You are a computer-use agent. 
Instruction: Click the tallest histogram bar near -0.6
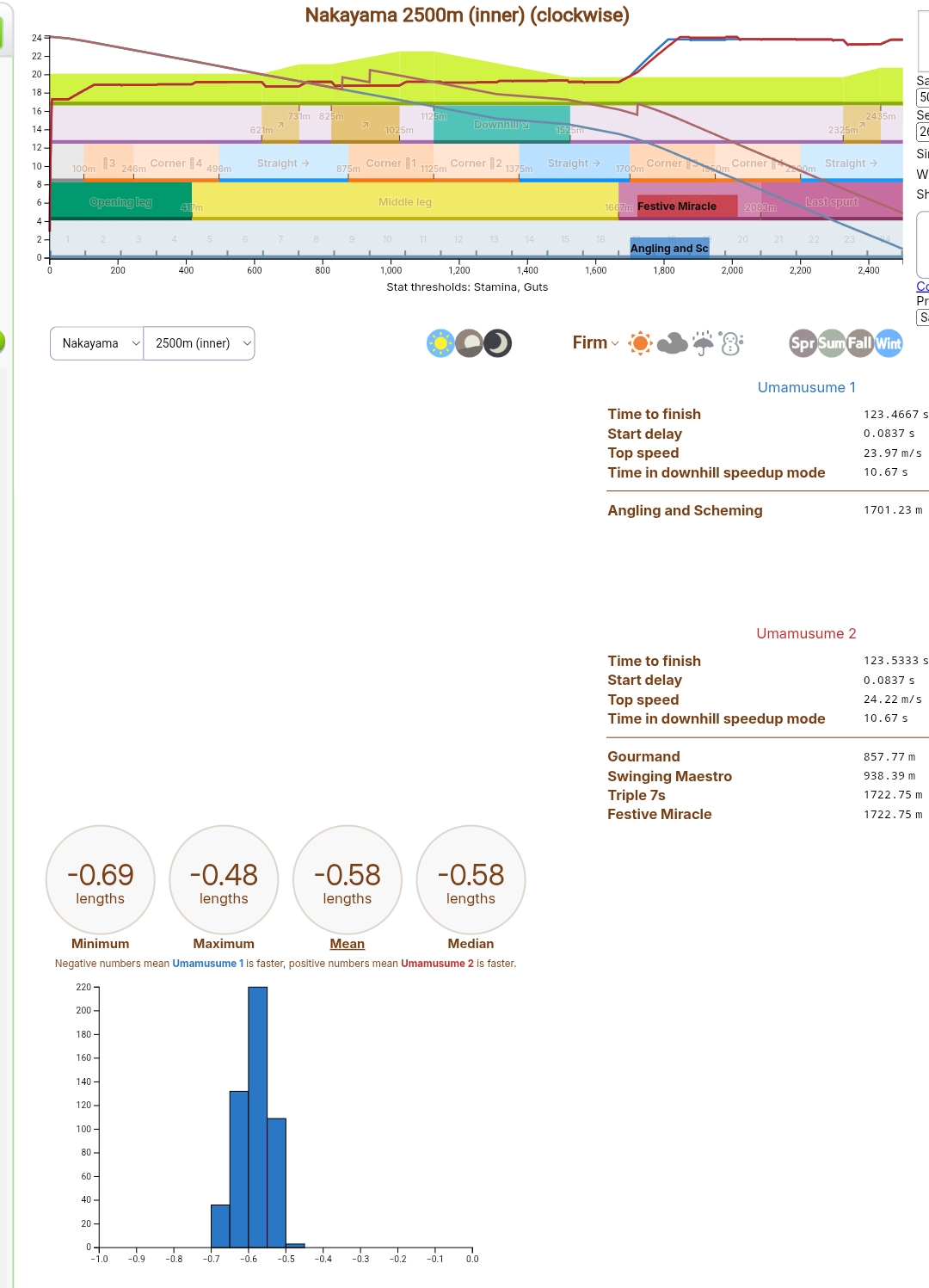click(257, 1117)
